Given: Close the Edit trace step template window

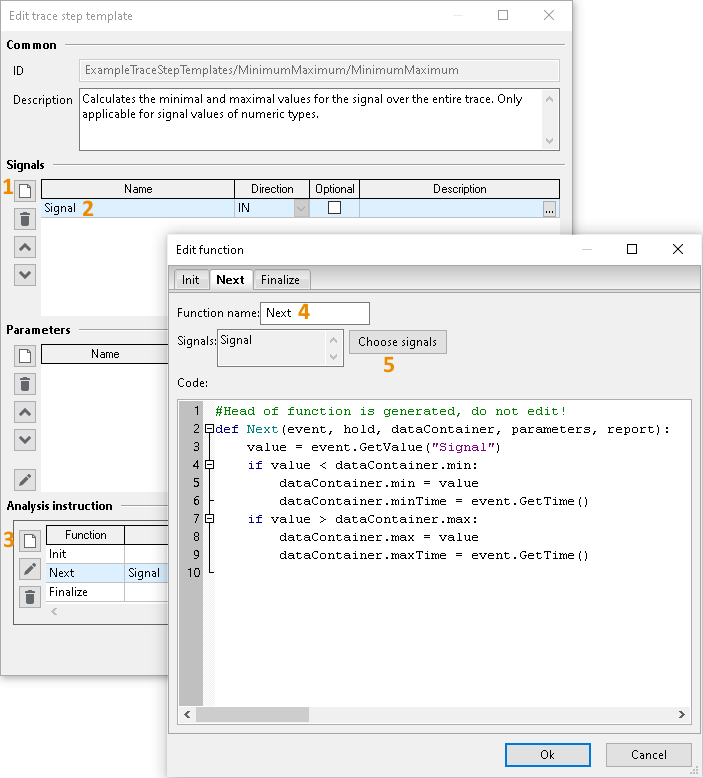Looking at the screenshot, I should click(549, 15).
